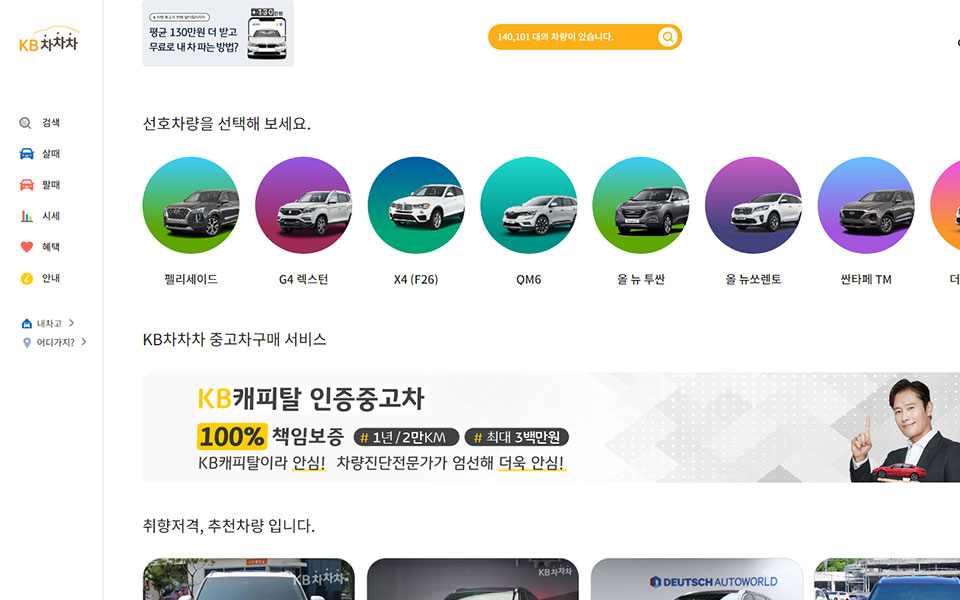Choose the 펠리세이드 preferred car circle
Viewport: 960px width, 600px height.
point(191,205)
